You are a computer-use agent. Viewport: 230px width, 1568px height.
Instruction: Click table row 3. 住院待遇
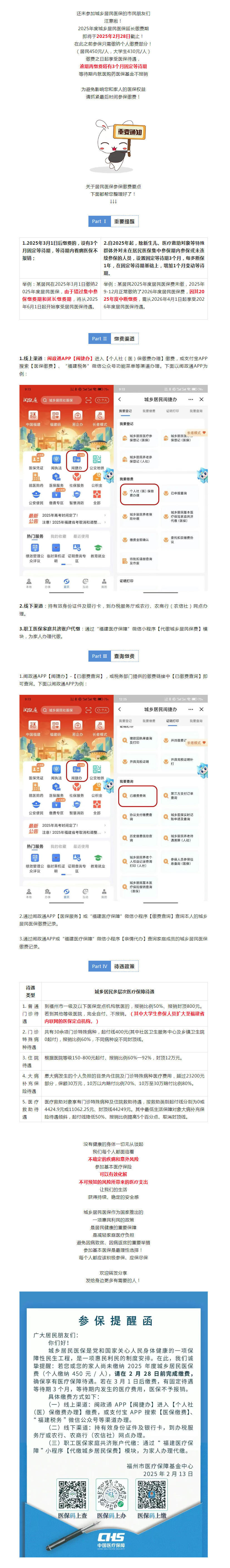[113, 1061]
